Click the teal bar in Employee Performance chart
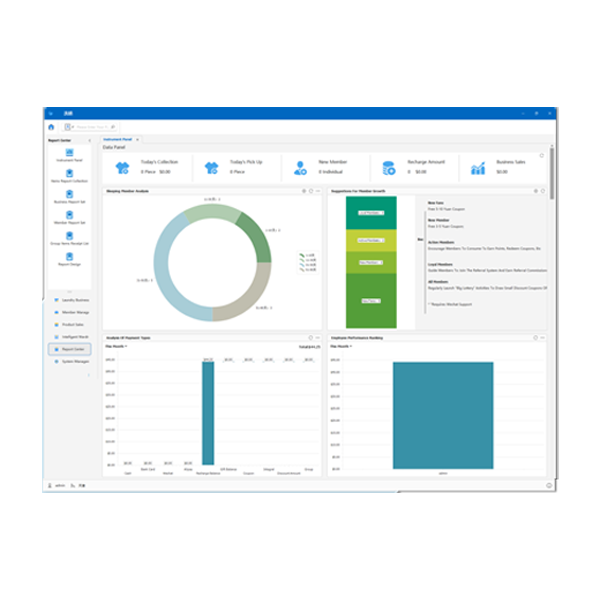 coord(442,415)
